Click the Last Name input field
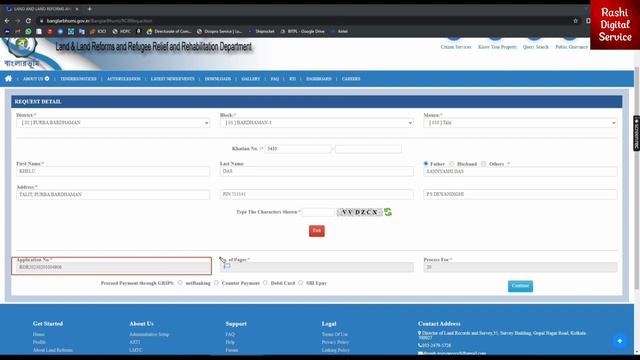 (x=317, y=171)
